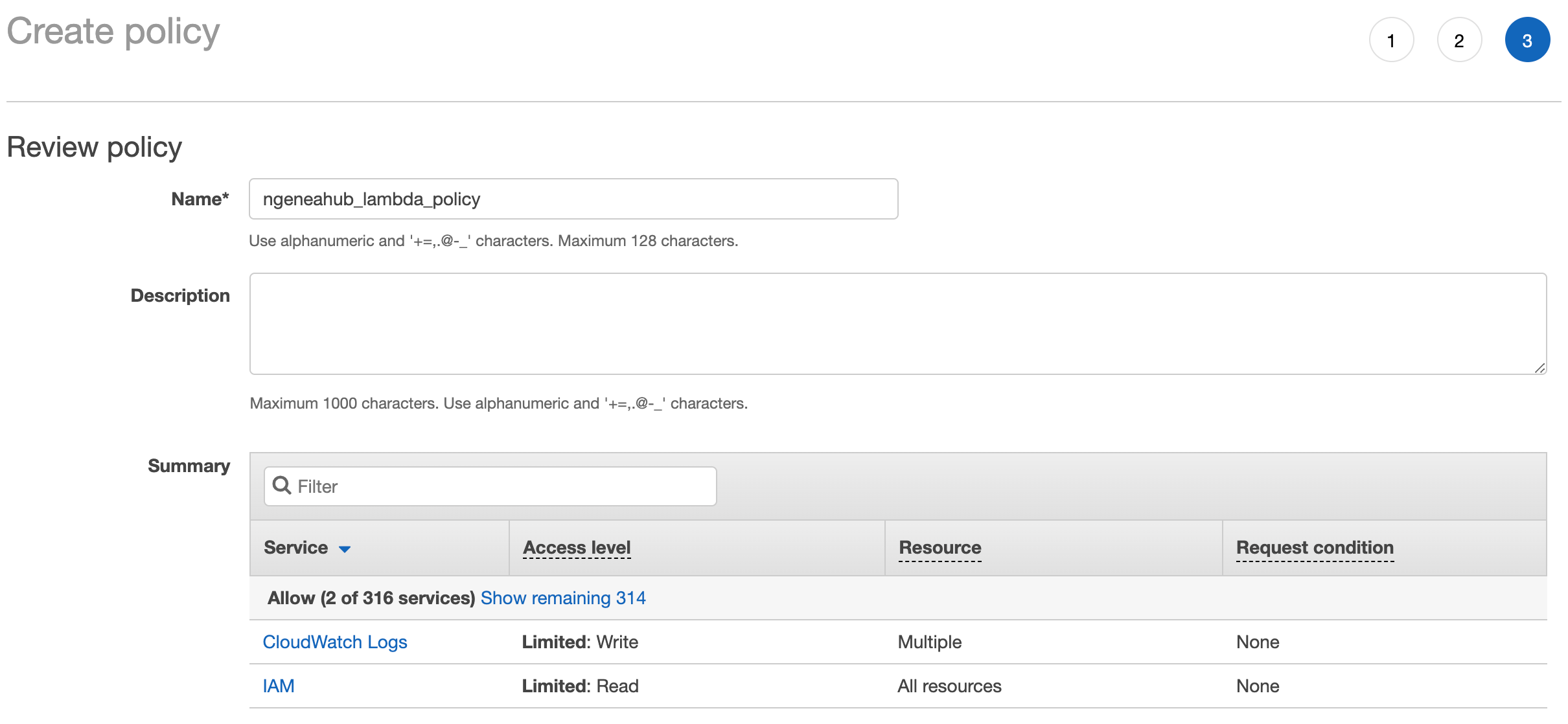Click the Access level column header
The image size is (1568, 724).
[x=577, y=548]
